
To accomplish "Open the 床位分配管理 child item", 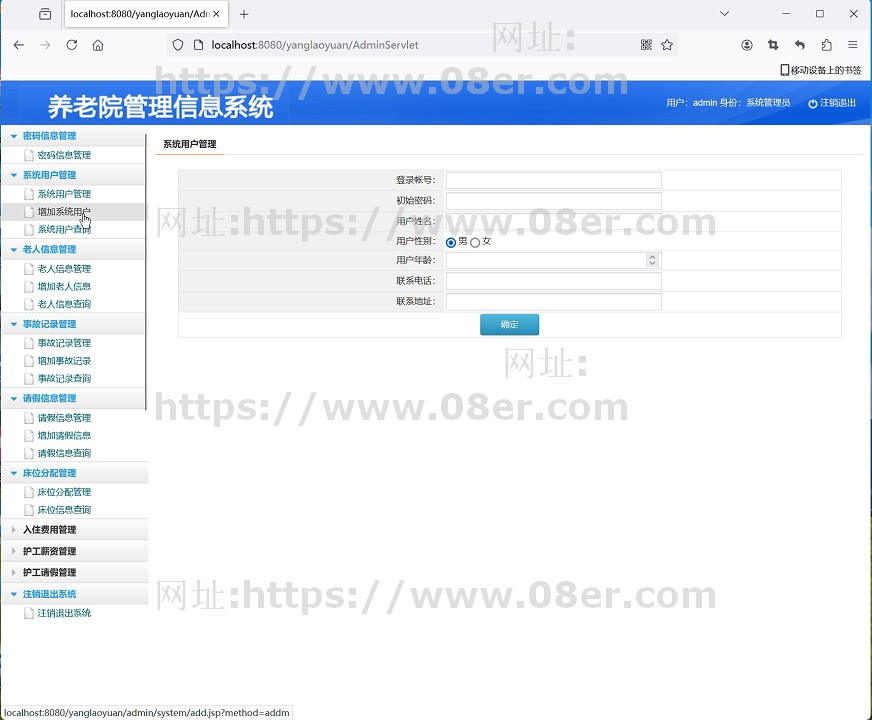I will pyautogui.click(x=64, y=493).
